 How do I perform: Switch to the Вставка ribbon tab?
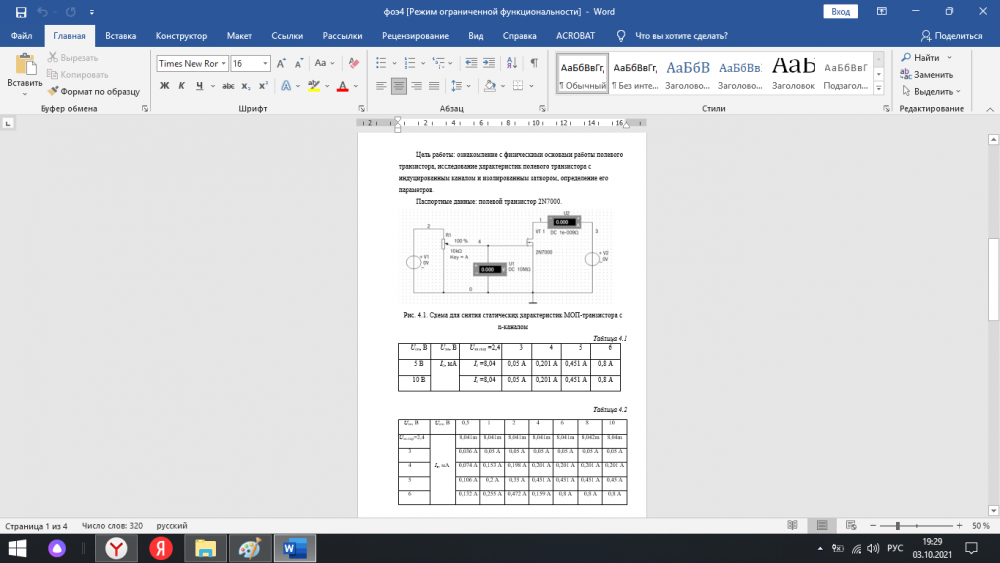tap(120, 35)
